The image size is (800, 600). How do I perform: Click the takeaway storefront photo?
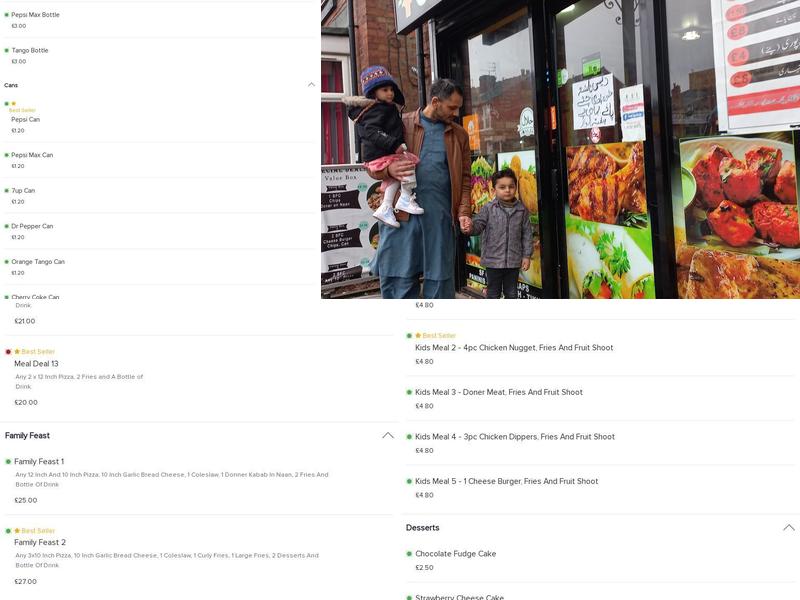[560, 149]
